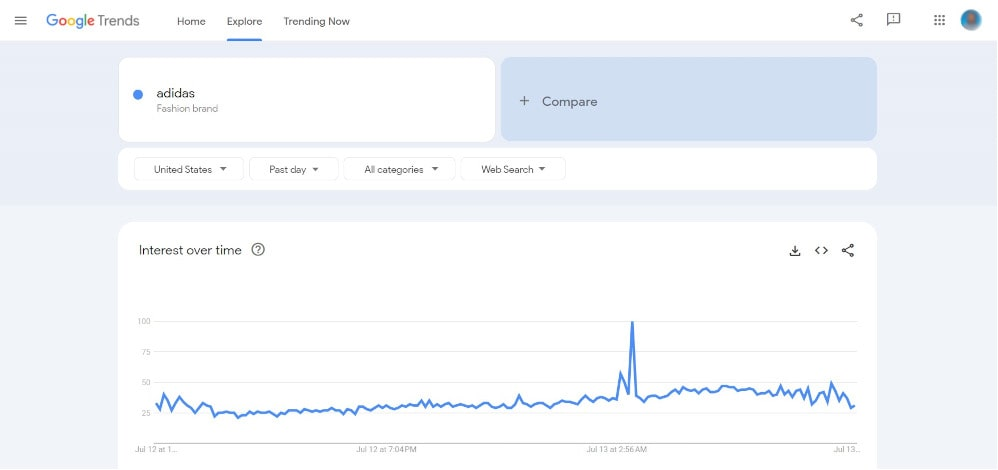Expand the United States region dropdown
The image size is (998, 470).
[189, 169]
